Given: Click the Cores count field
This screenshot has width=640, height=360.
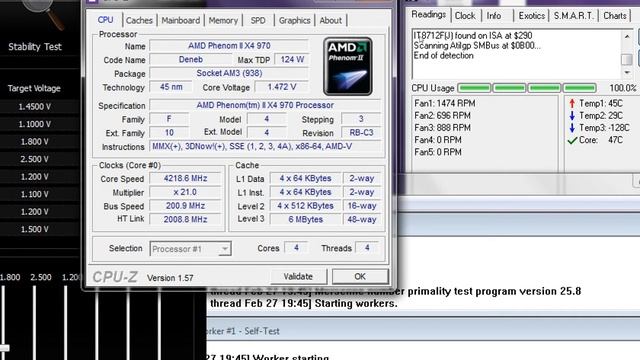Looking at the screenshot, I should click(296, 248).
